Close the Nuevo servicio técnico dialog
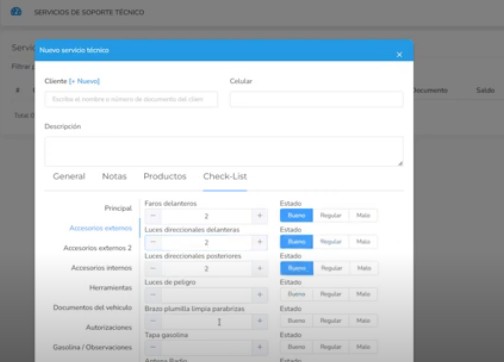Viewport: 504px width, 362px height. (399, 54)
